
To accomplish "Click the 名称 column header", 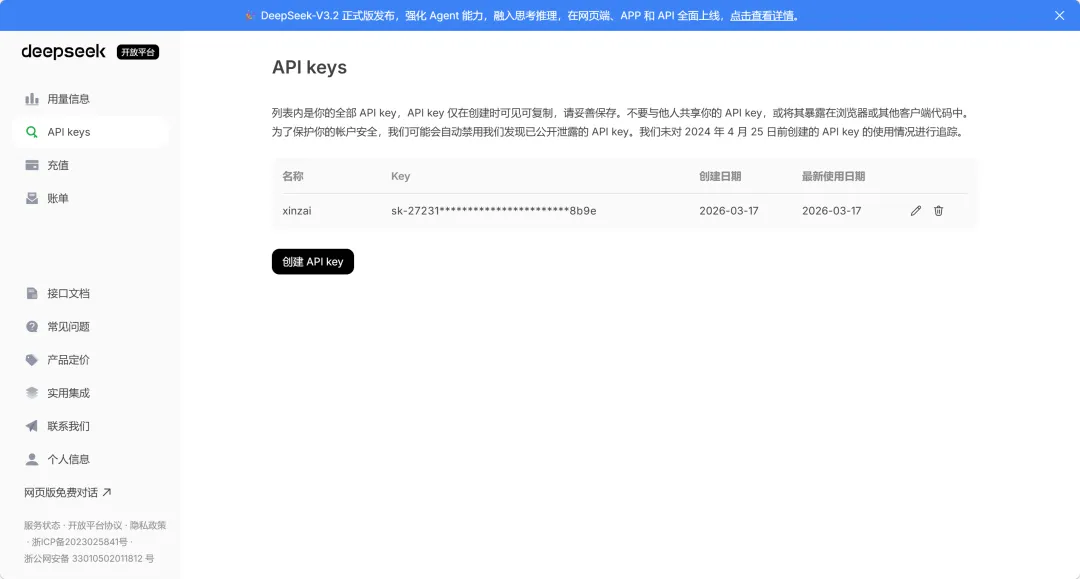I will pyautogui.click(x=293, y=176).
